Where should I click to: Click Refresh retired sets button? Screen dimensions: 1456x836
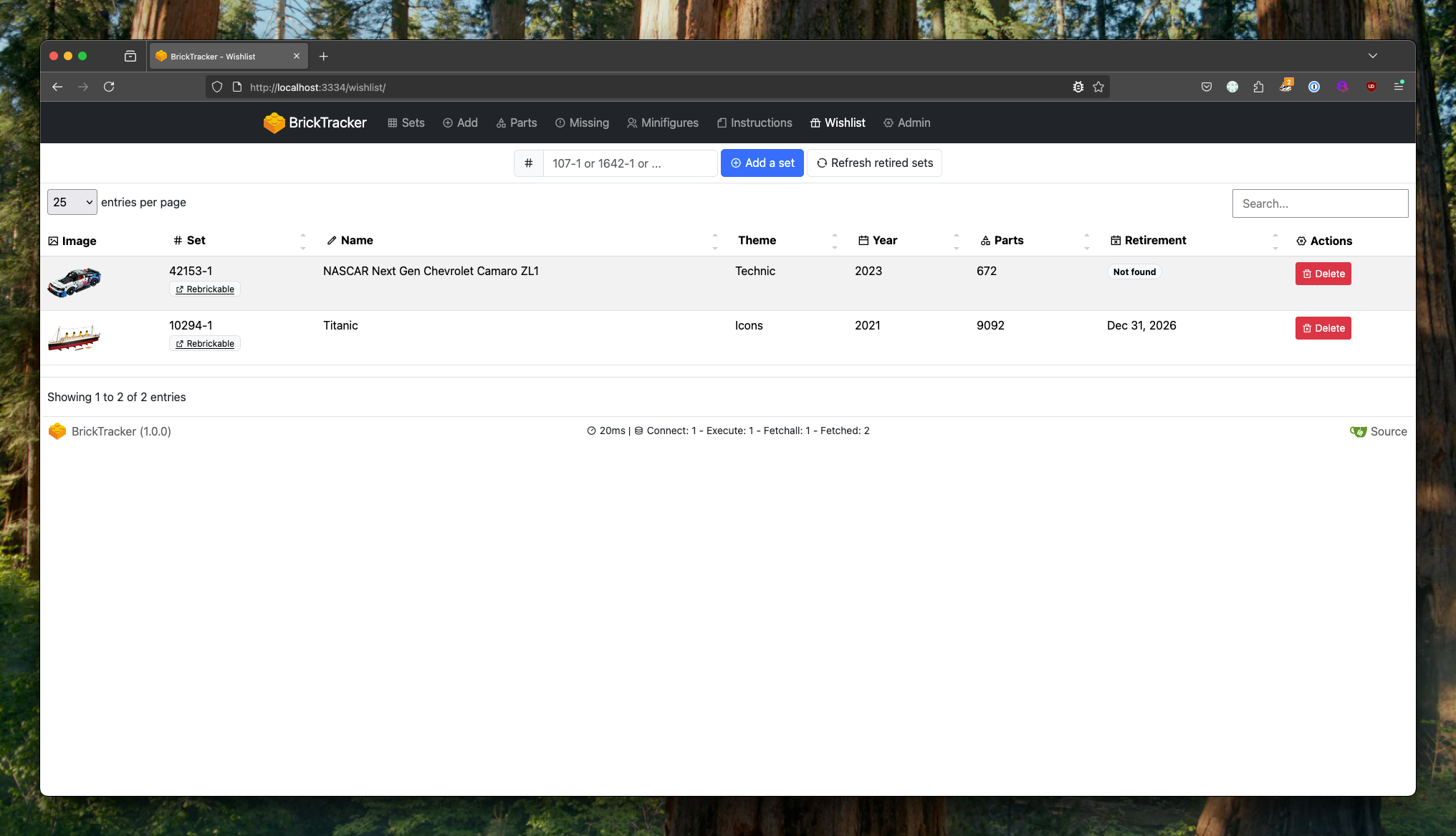point(874,163)
